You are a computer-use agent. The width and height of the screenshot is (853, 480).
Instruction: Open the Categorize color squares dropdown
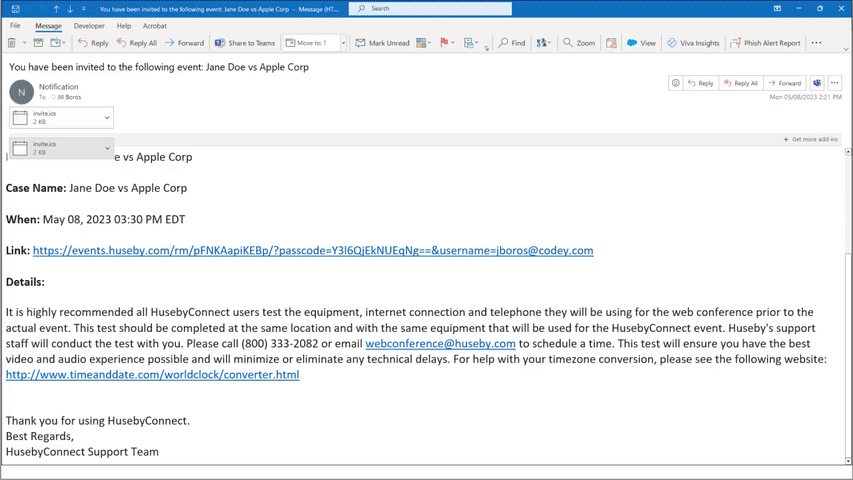click(423, 42)
